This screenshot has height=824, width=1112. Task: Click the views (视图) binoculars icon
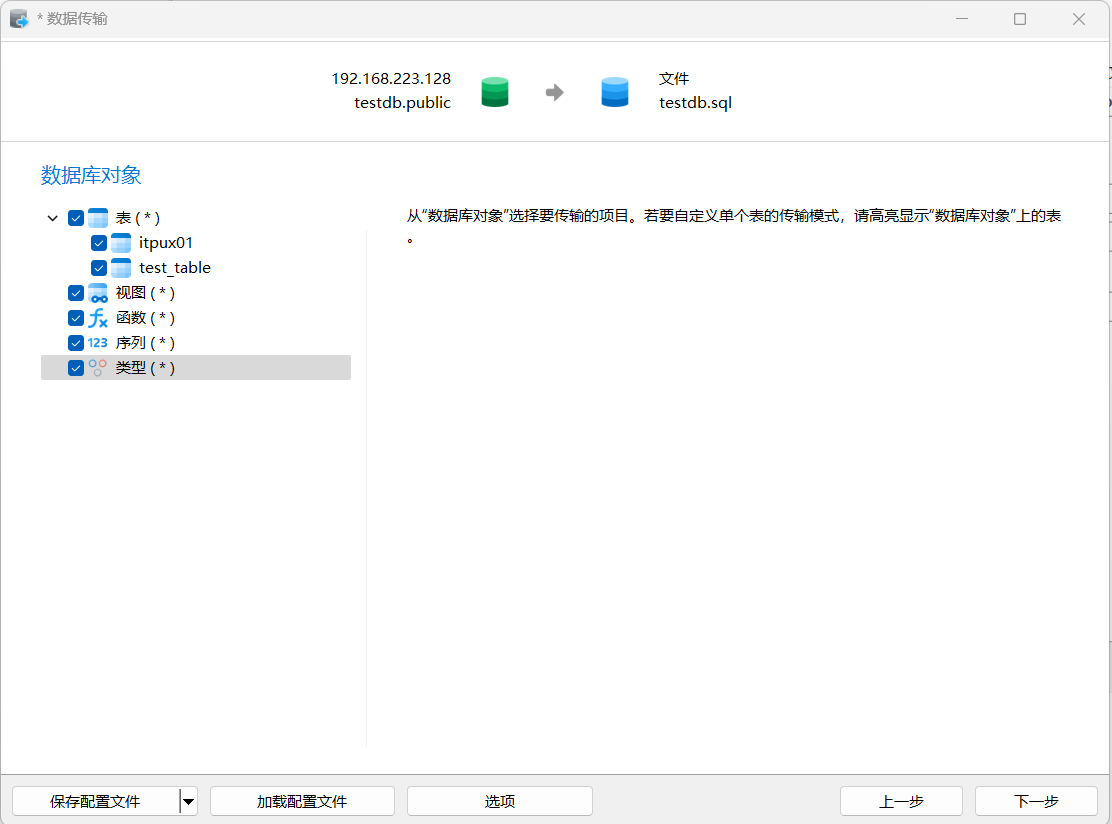(98, 293)
